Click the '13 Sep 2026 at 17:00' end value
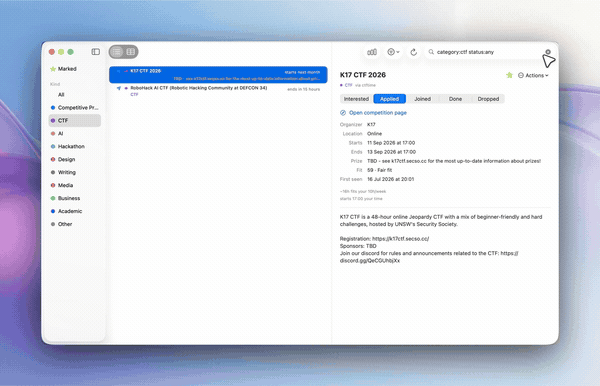This screenshot has height=386, width=600. (391, 152)
